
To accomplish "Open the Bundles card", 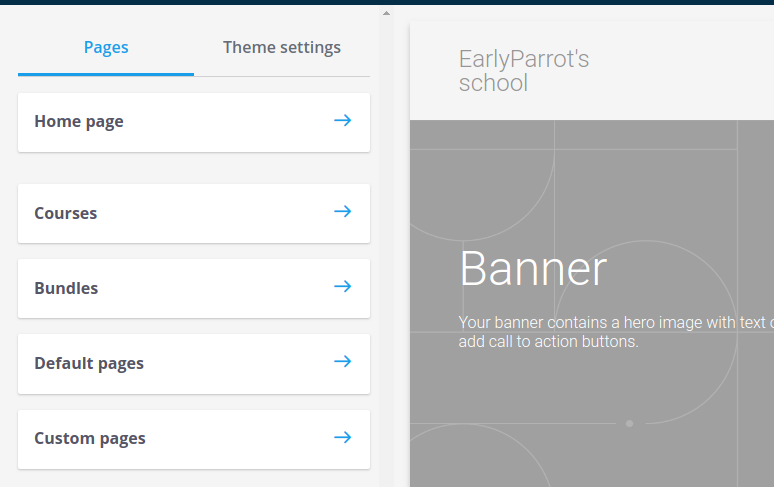I will click(194, 289).
